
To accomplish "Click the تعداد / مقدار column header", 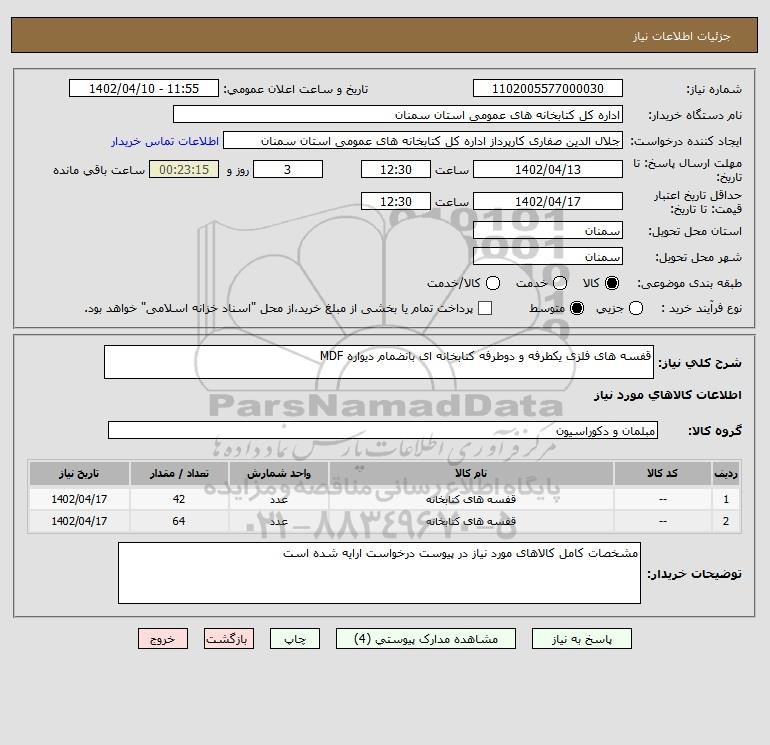I will click(x=179, y=473).
